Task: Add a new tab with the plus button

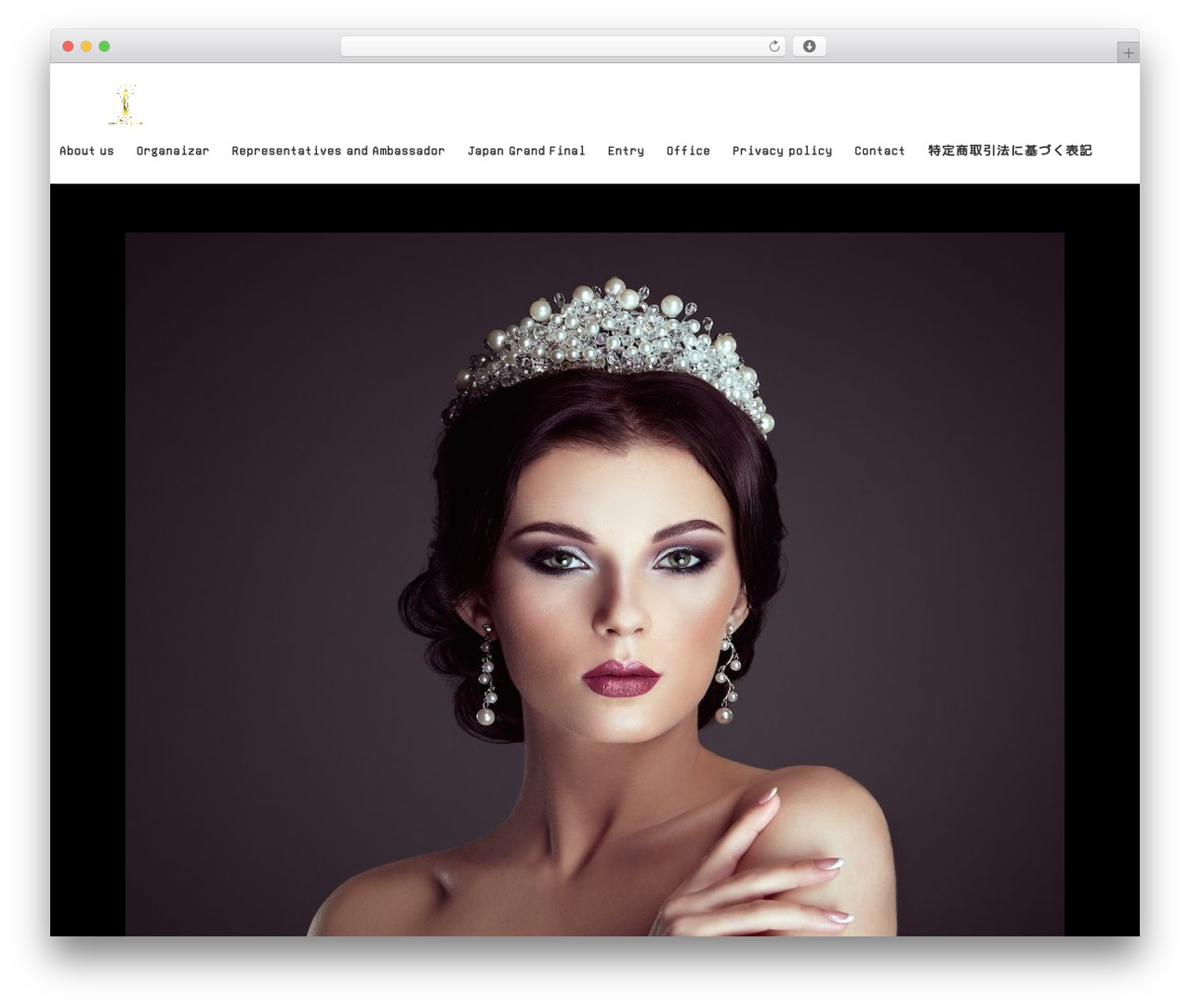Action: (x=1128, y=53)
